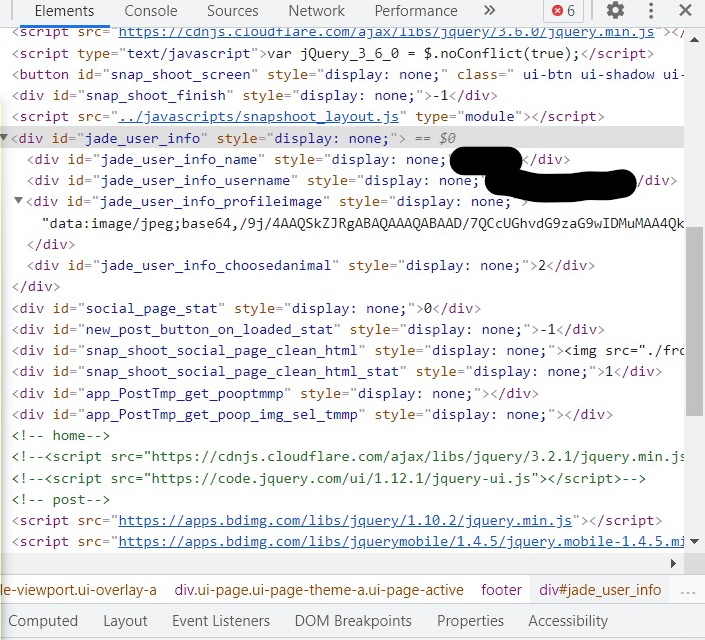The image size is (705, 640).
Task: Collapse the jade_user_info div node
Action: [x=4, y=138]
